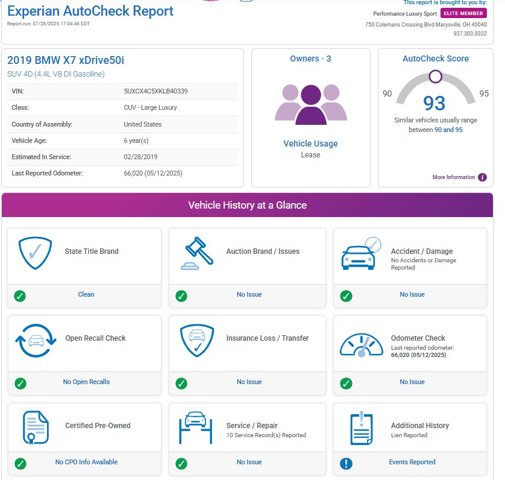Click the Experian AutoCheck Report title
The image size is (505, 480).
pos(90,11)
